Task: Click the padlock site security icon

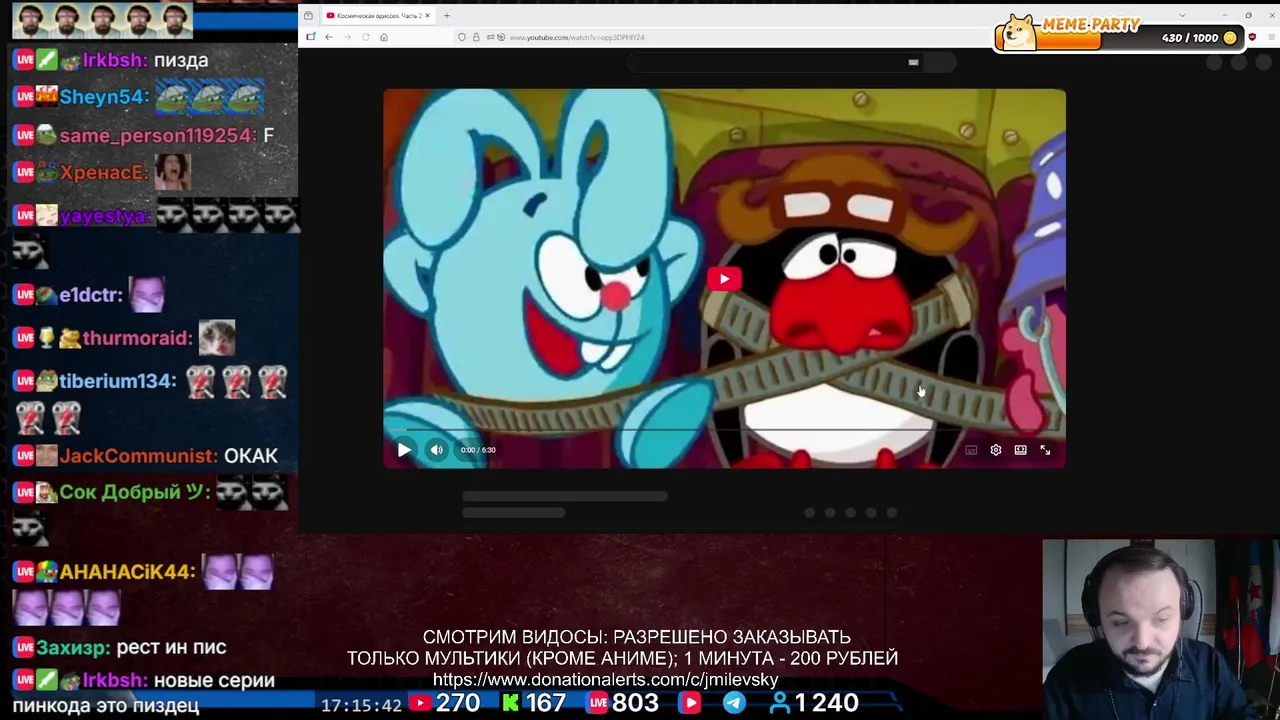Action: pyautogui.click(x=476, y=37)
